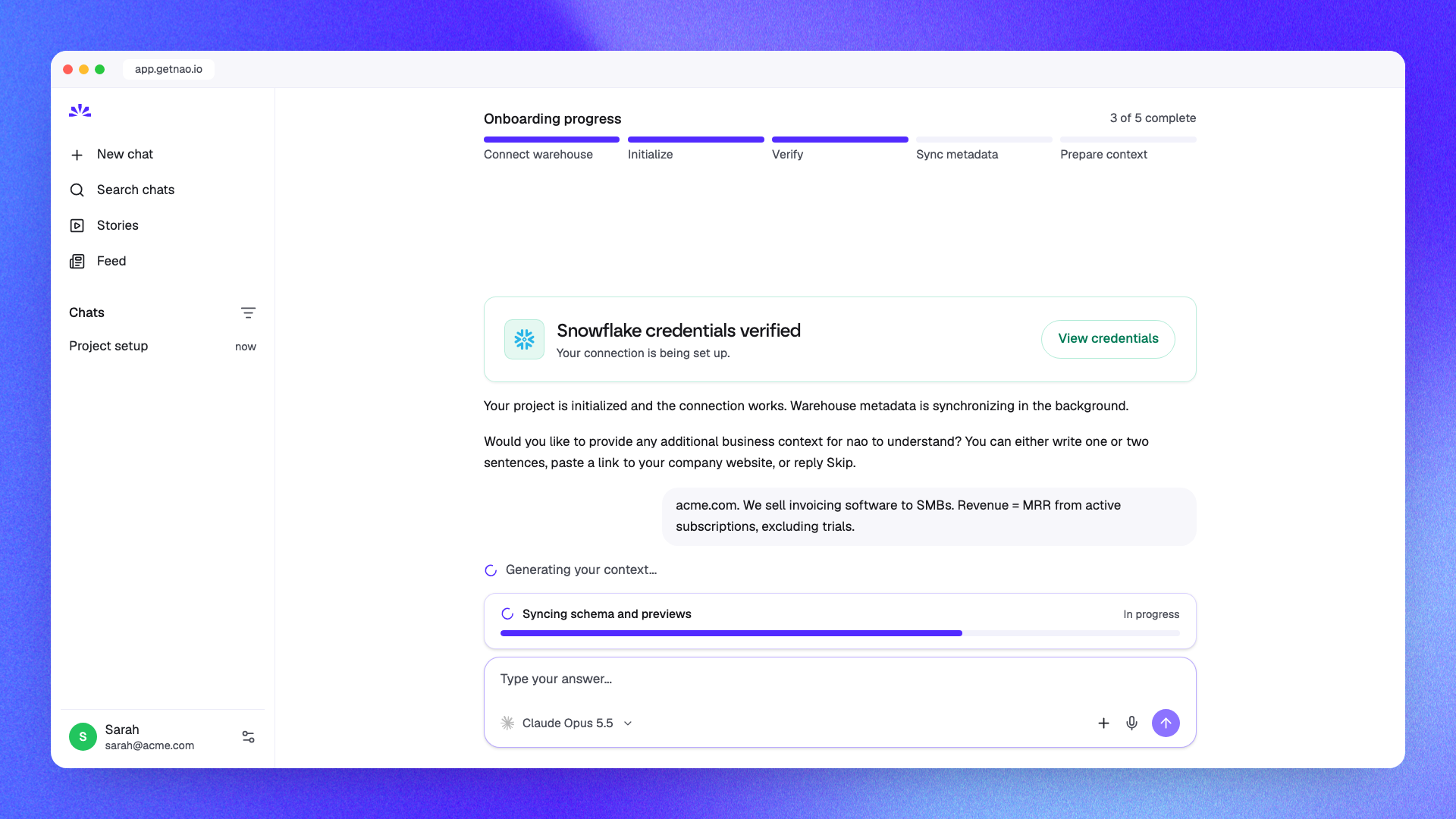Click the View credentials button

(1108, 339)
